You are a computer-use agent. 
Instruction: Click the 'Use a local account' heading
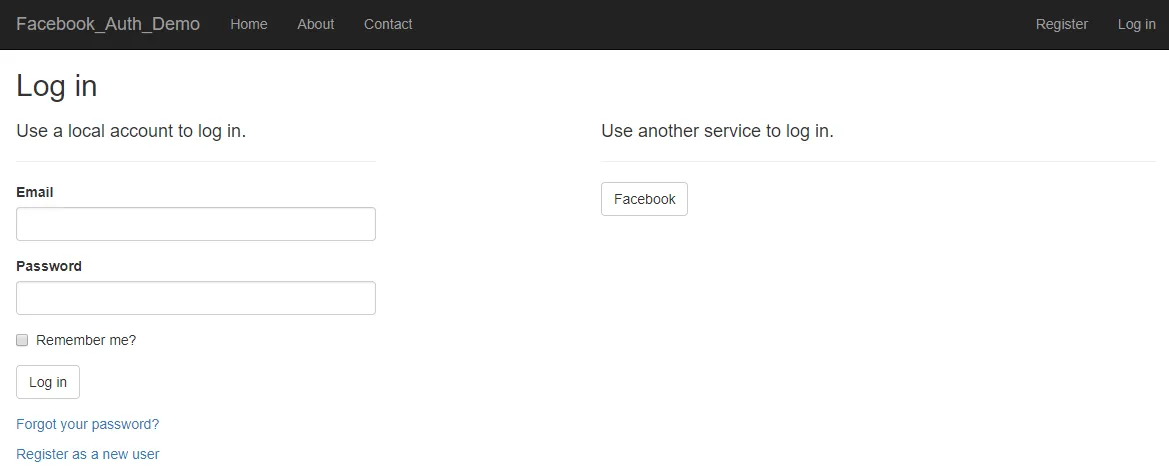131,131
